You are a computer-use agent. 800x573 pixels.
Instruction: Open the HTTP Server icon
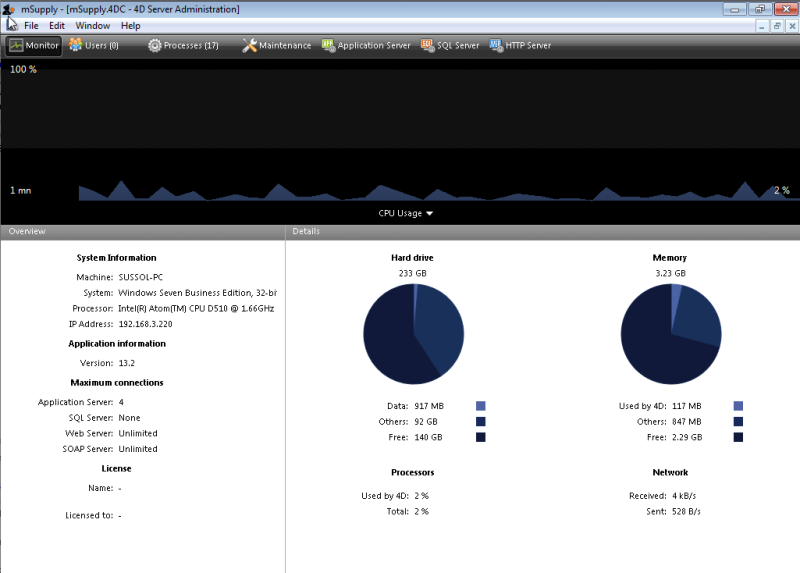(x=496, y=45)
